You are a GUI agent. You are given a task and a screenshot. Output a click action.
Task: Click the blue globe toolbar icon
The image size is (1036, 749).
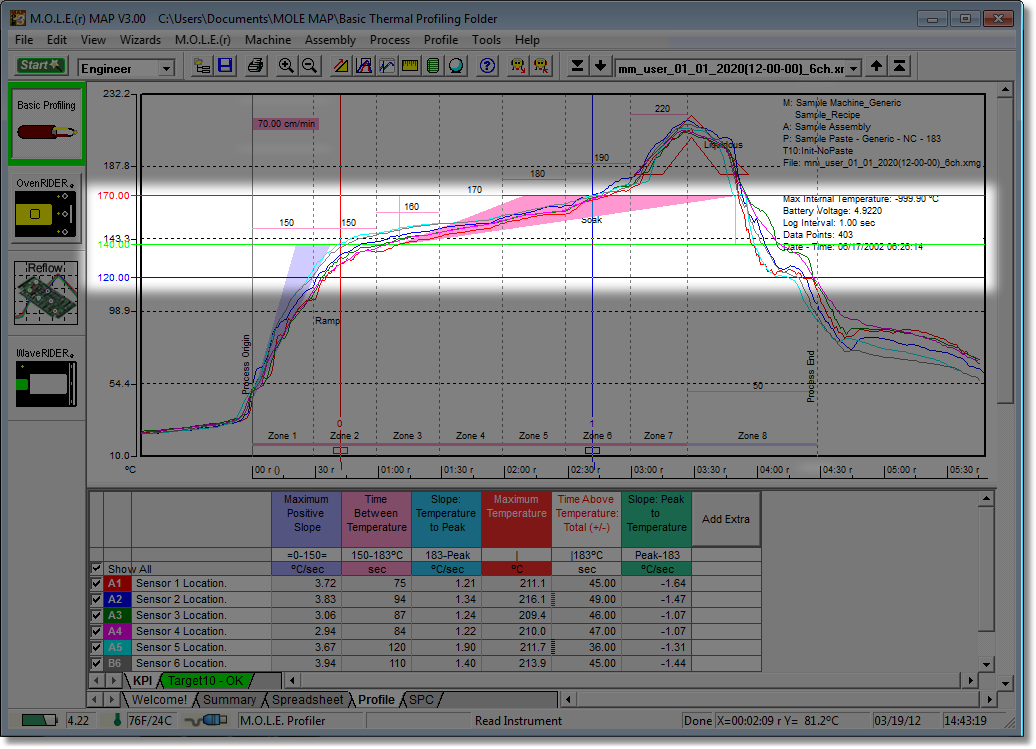point(456,66)
